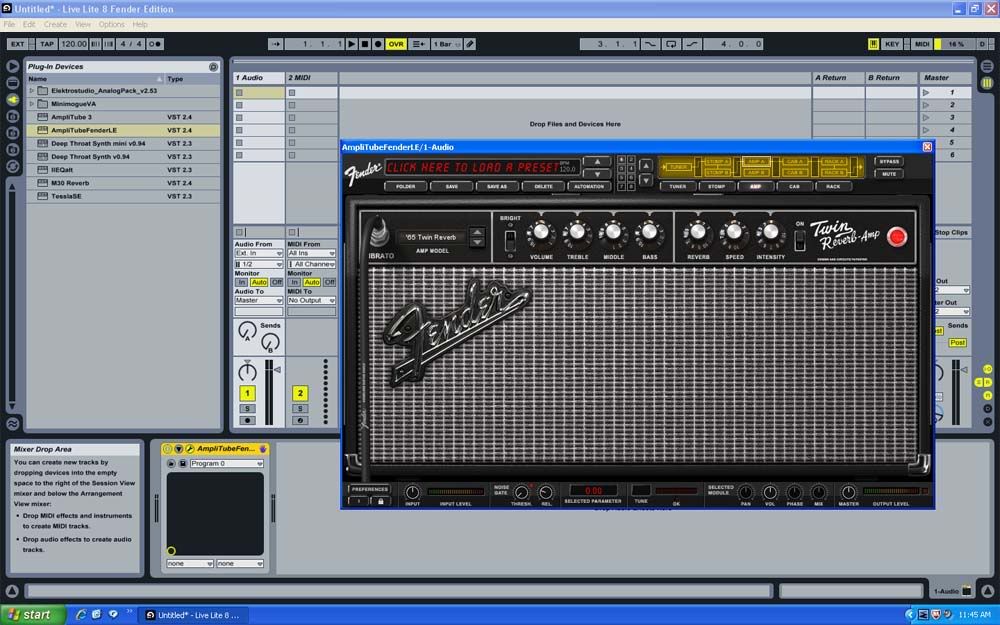The image size is (1000, 625).
Task: Toggle the EXT sync switch
Action: (18, 44)
